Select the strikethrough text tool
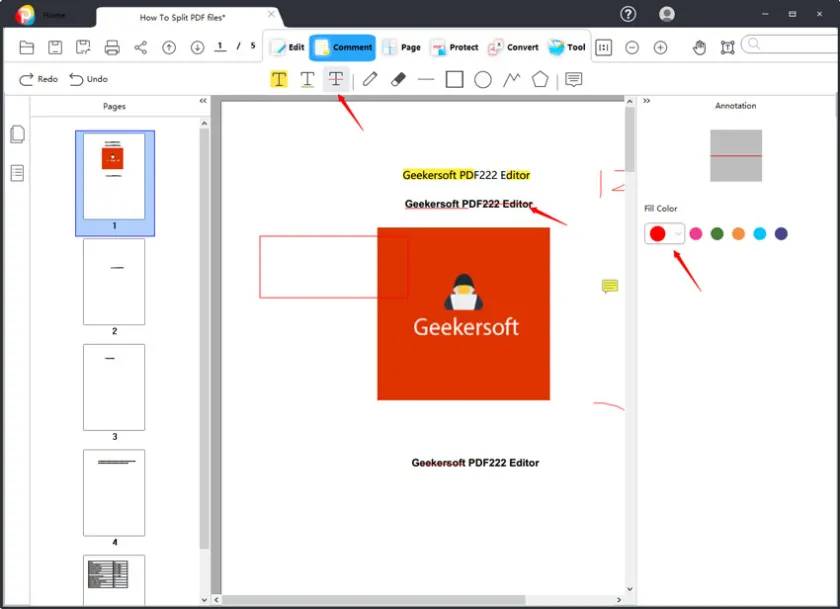Image resolution: width=840 pixels, height=609 pixels. click(337, 79)
